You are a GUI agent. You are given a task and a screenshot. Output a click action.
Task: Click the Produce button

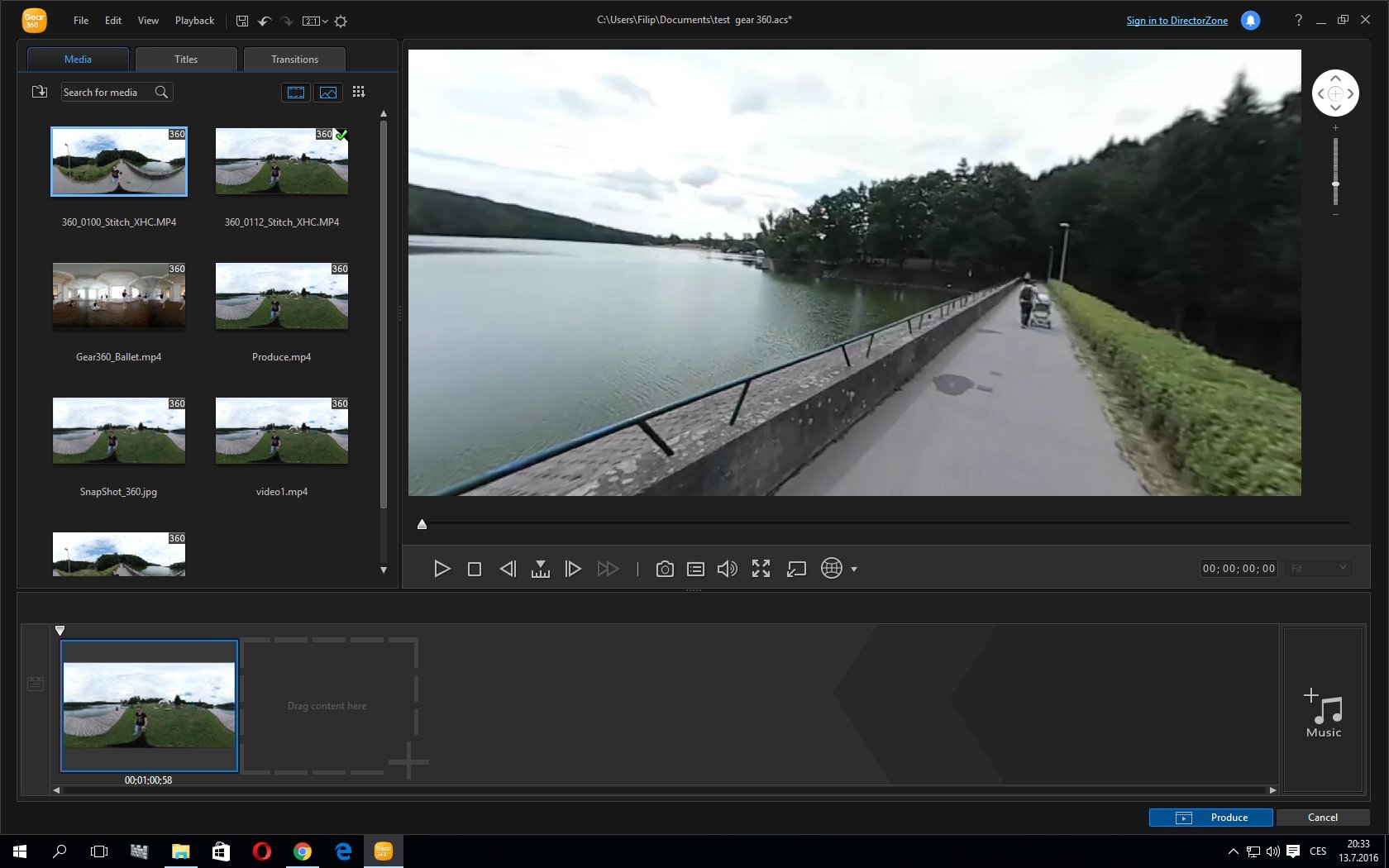[1210, 817]
